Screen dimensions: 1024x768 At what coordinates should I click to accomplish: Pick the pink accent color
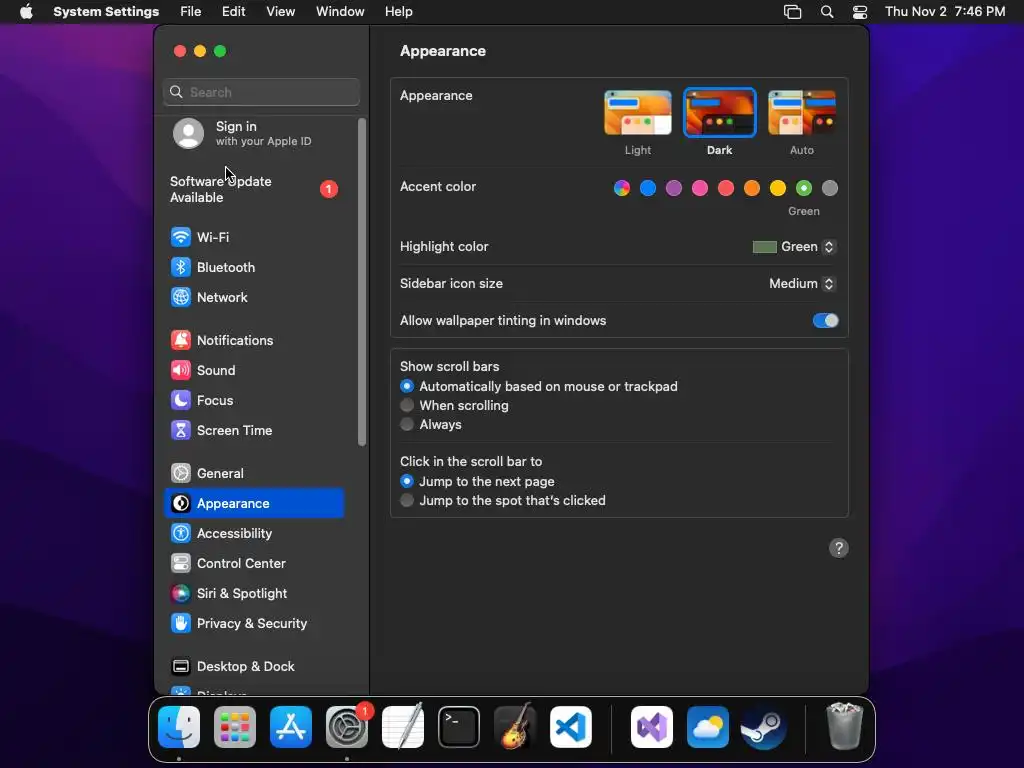[700, 189]
